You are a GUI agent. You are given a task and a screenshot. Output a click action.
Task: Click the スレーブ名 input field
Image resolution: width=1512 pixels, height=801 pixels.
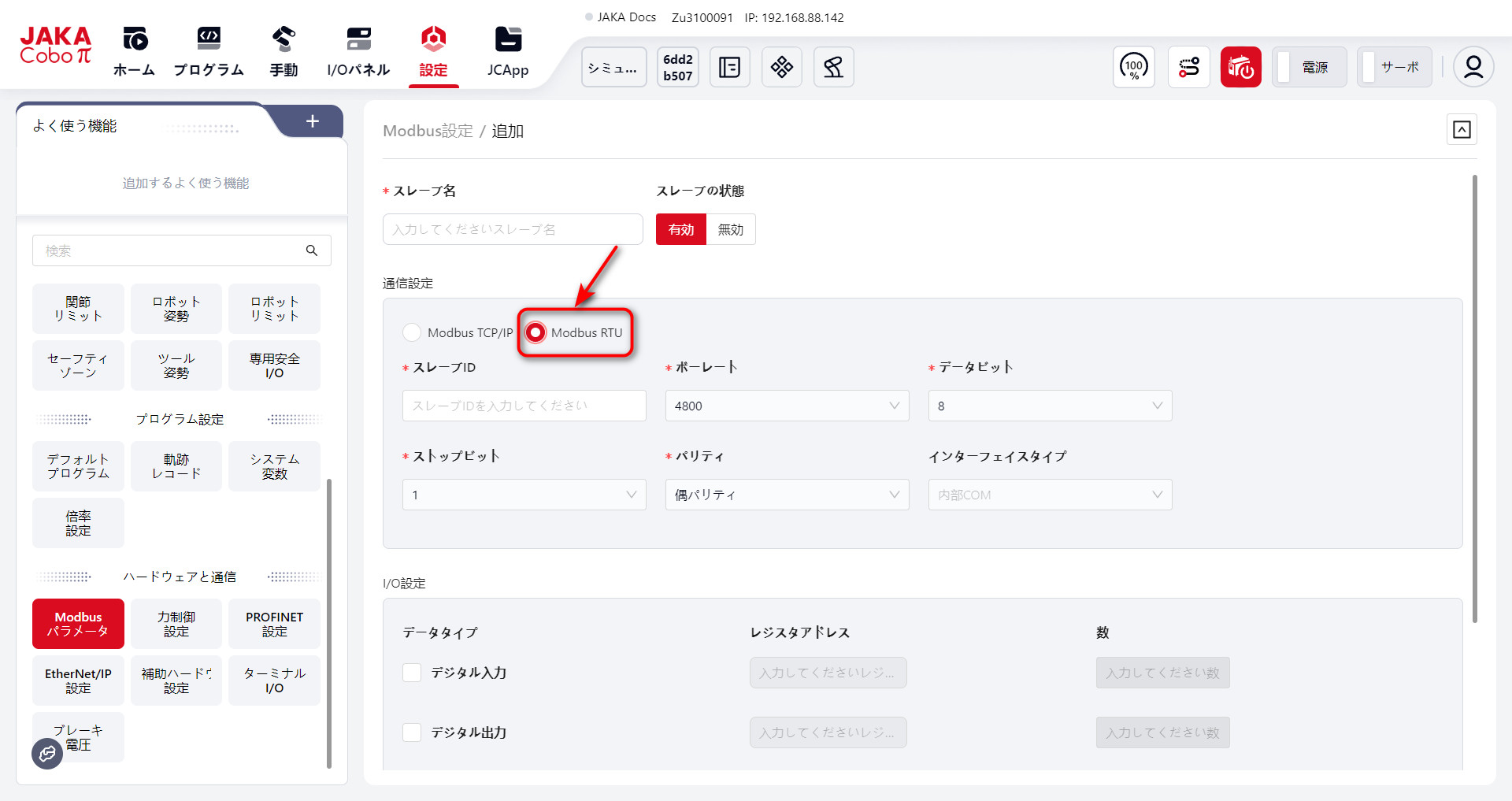513,229
